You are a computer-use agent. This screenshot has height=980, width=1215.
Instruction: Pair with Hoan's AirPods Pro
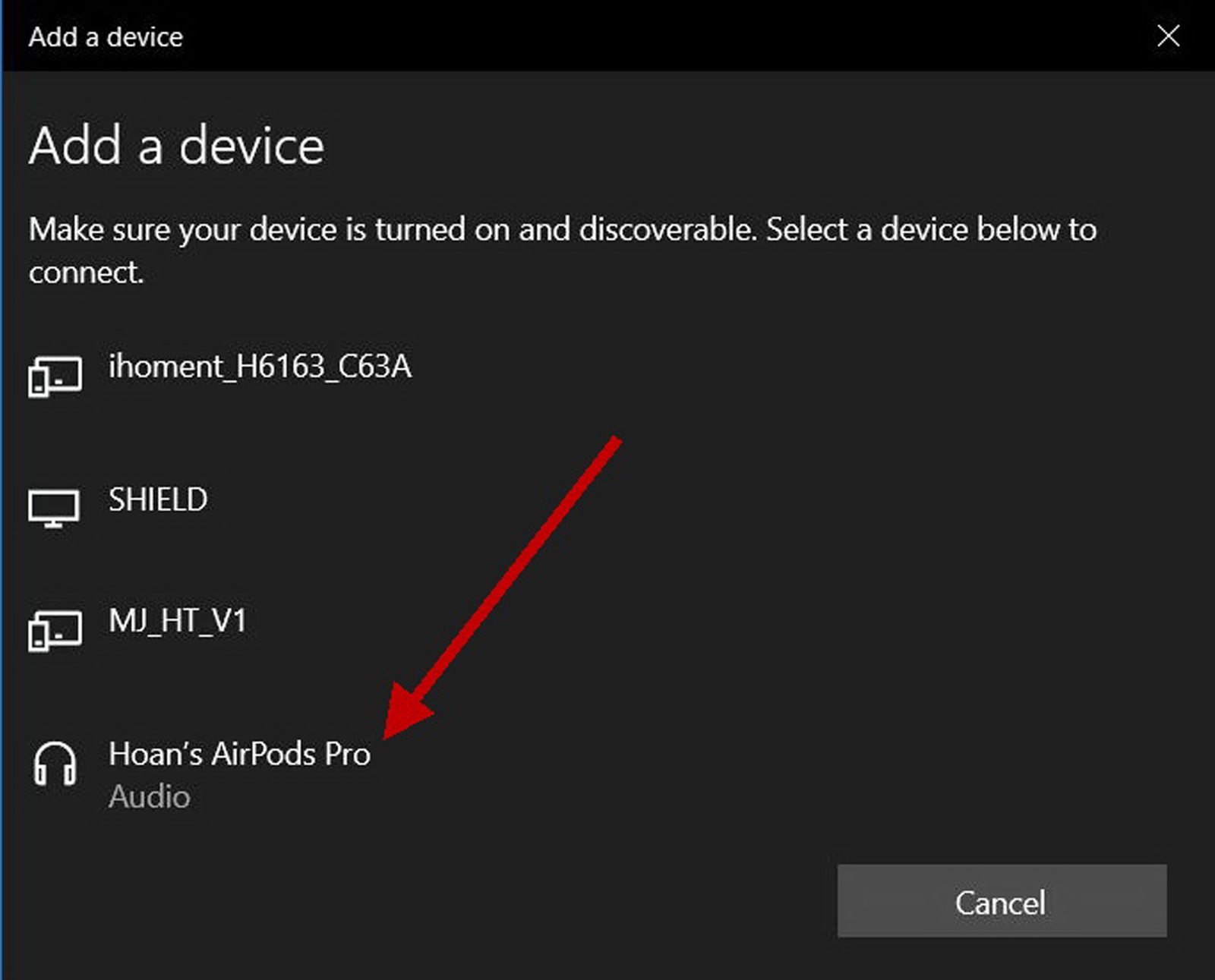click(x=239, y=754)
